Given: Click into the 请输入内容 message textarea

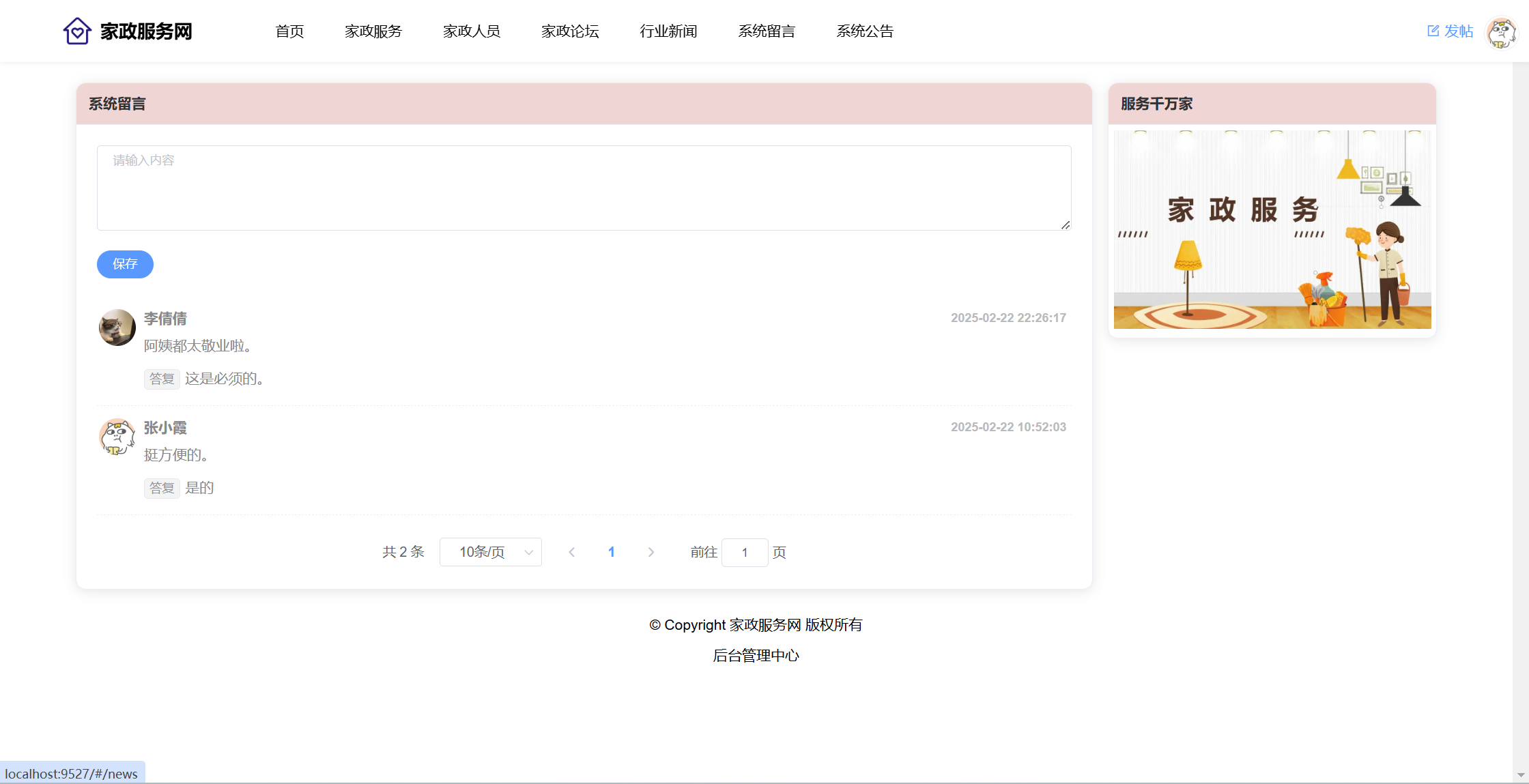Looking at the screenshot, I should [x=584, y=188].
